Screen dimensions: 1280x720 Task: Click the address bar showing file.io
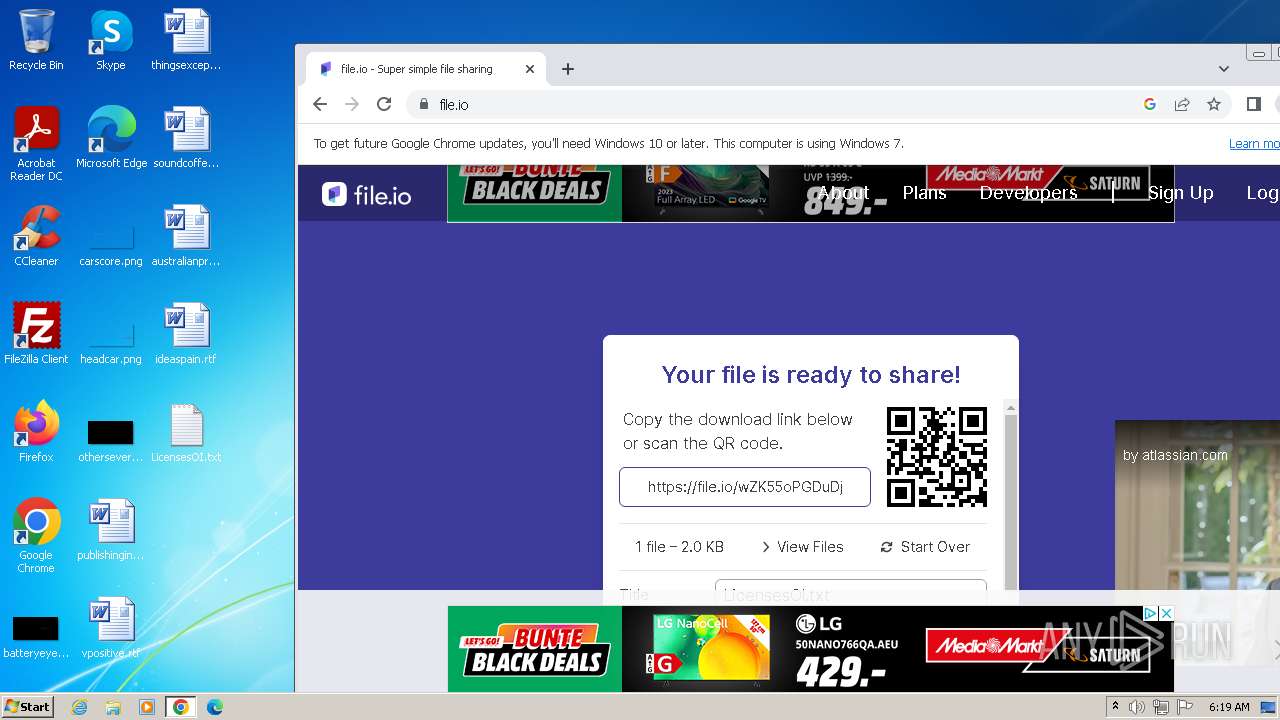click(770, 104)
